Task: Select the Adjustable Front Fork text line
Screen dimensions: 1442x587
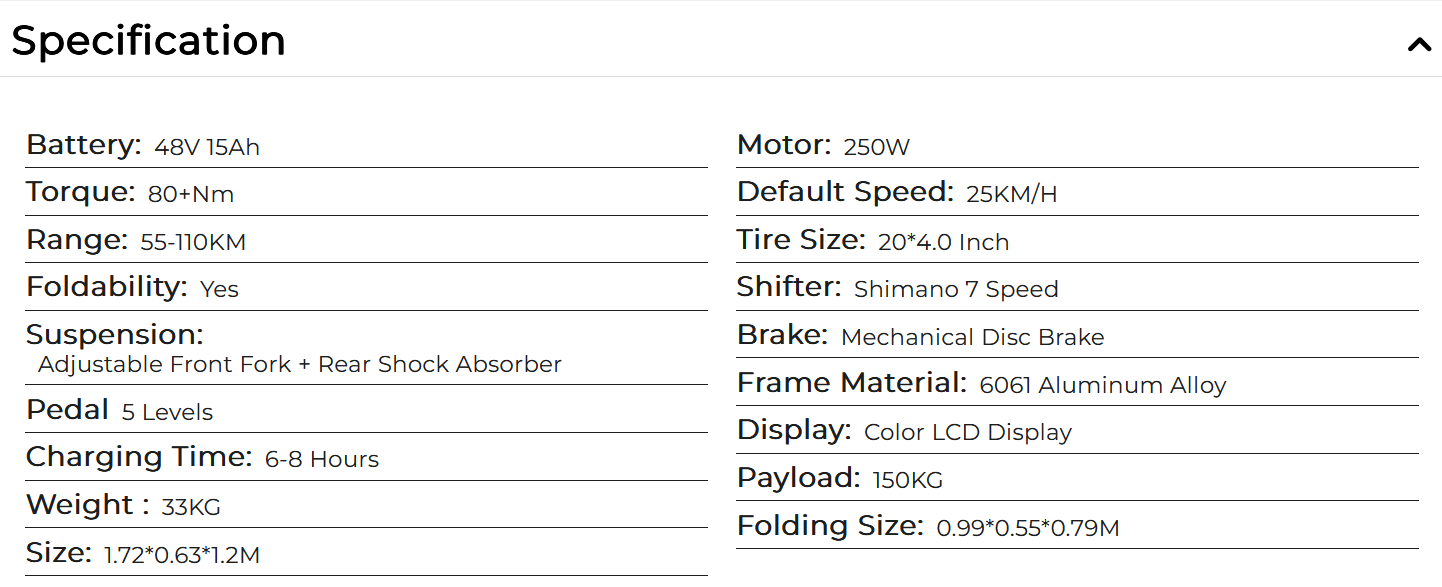Action: tap(300, 365)
